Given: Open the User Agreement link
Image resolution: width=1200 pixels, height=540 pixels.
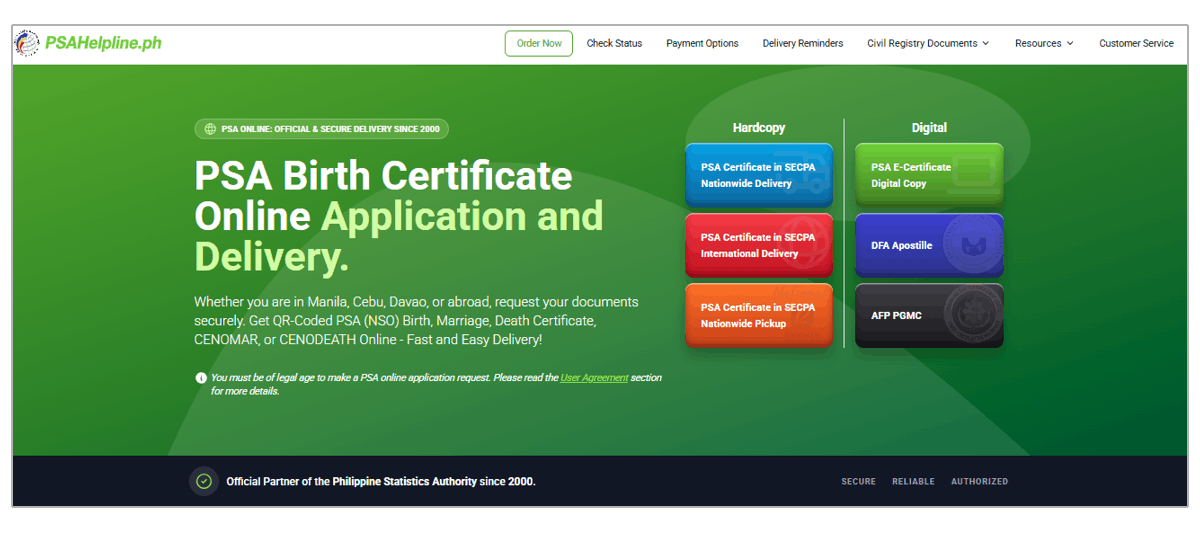Looking at the screenshot, I should pyautogui.click(x=594, y=378).
